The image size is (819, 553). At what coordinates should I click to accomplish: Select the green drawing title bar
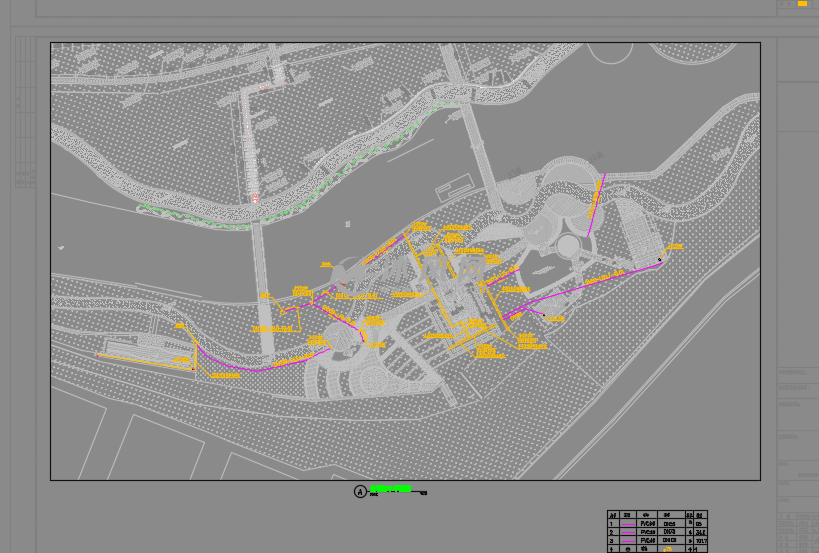click(391, 489)
